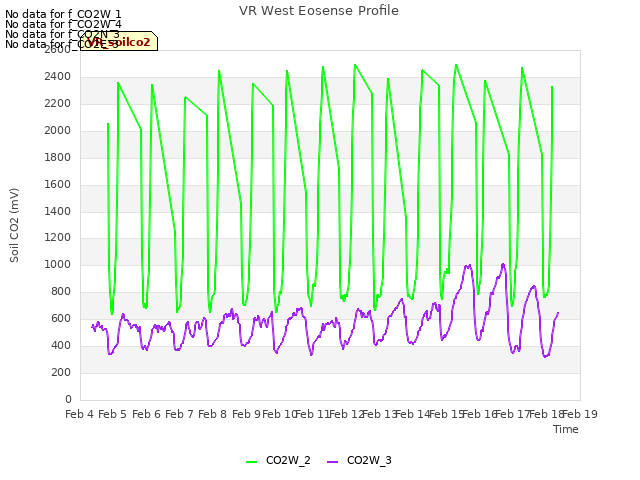Click the Soil CO2 (mV) axis label

(x=14, y=225)
